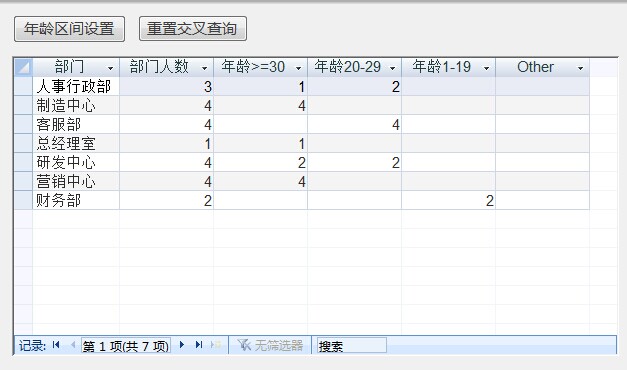Click 年龄>=30 value 4 for 制造中心

[260, 106]
